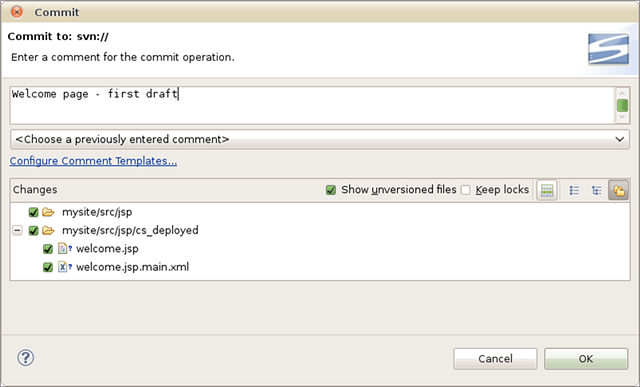Image resolution: width=640 pixels, height=387 pixels.
Task: Click the Cancel button
Action: click(495, 359)
